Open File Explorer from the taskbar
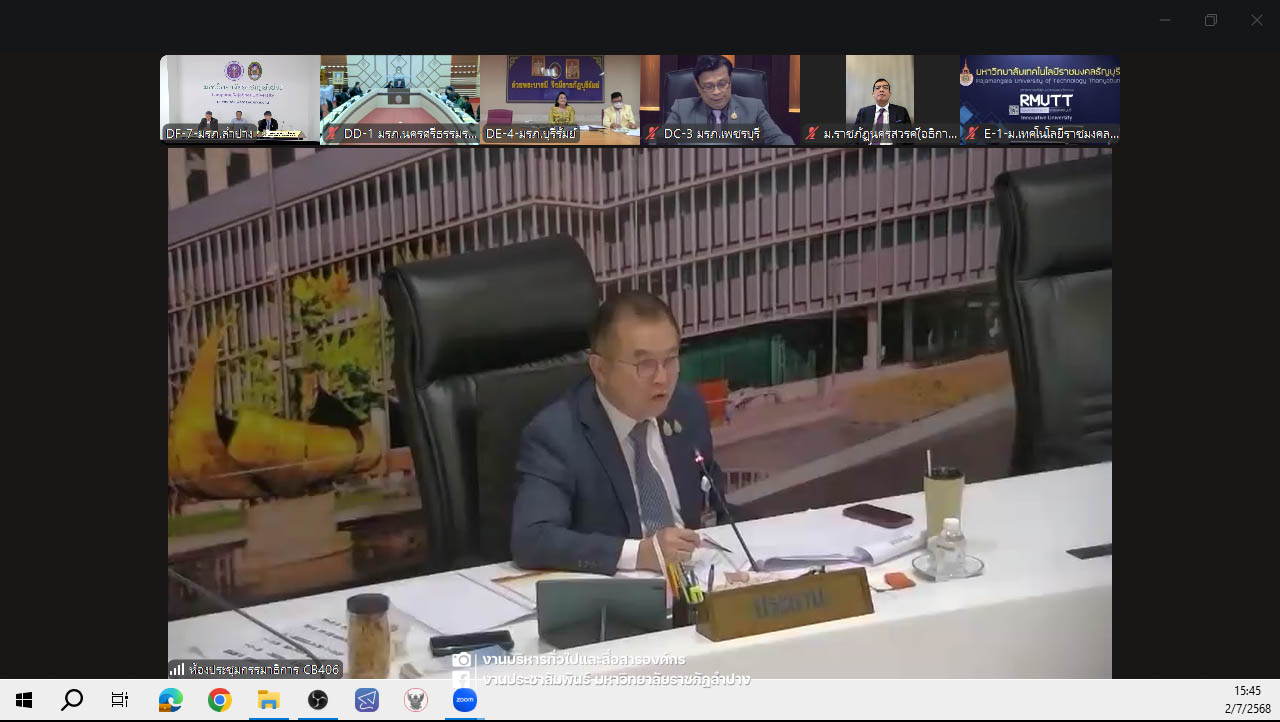 click(269, 700)
